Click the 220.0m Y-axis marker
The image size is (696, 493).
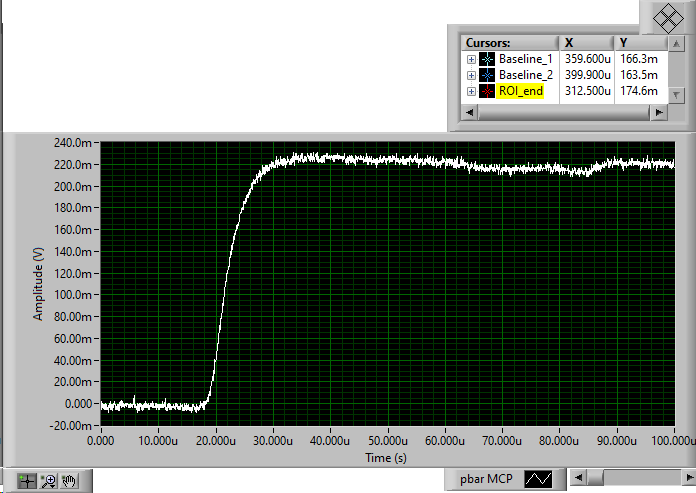coord(72,165)
